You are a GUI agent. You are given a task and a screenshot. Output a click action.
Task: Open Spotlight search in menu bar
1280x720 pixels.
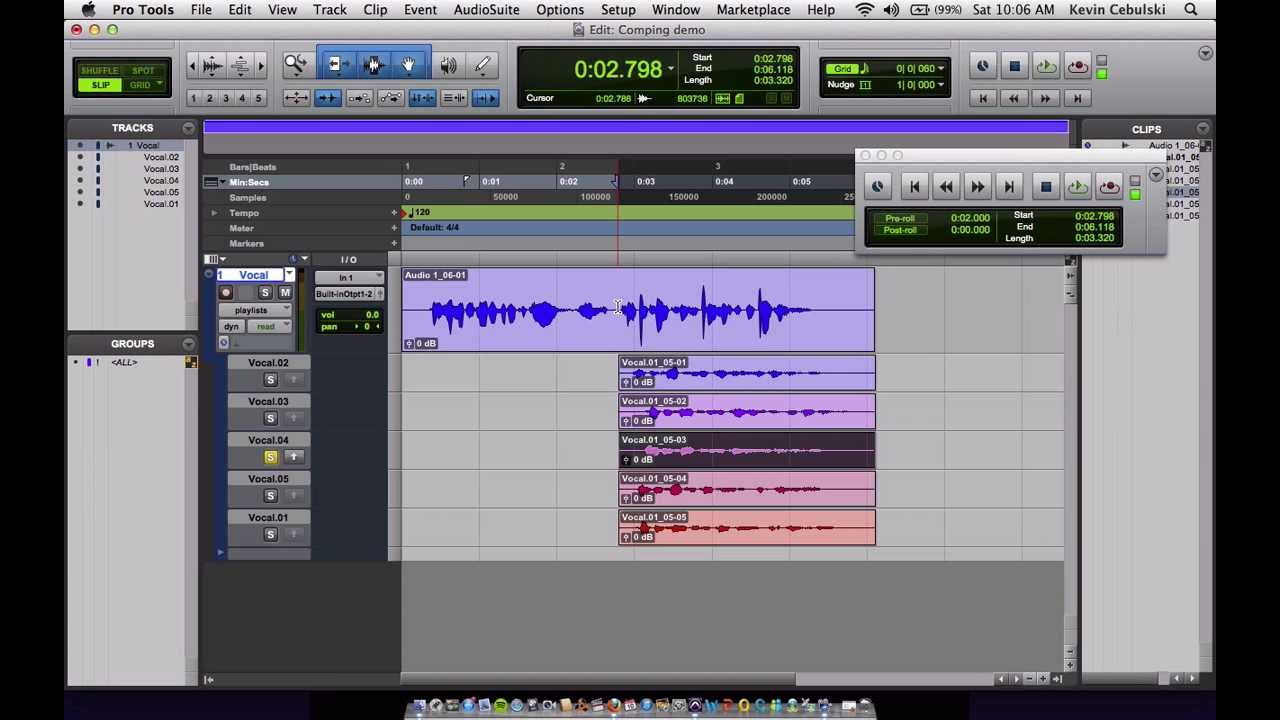tap(1191, 10)
